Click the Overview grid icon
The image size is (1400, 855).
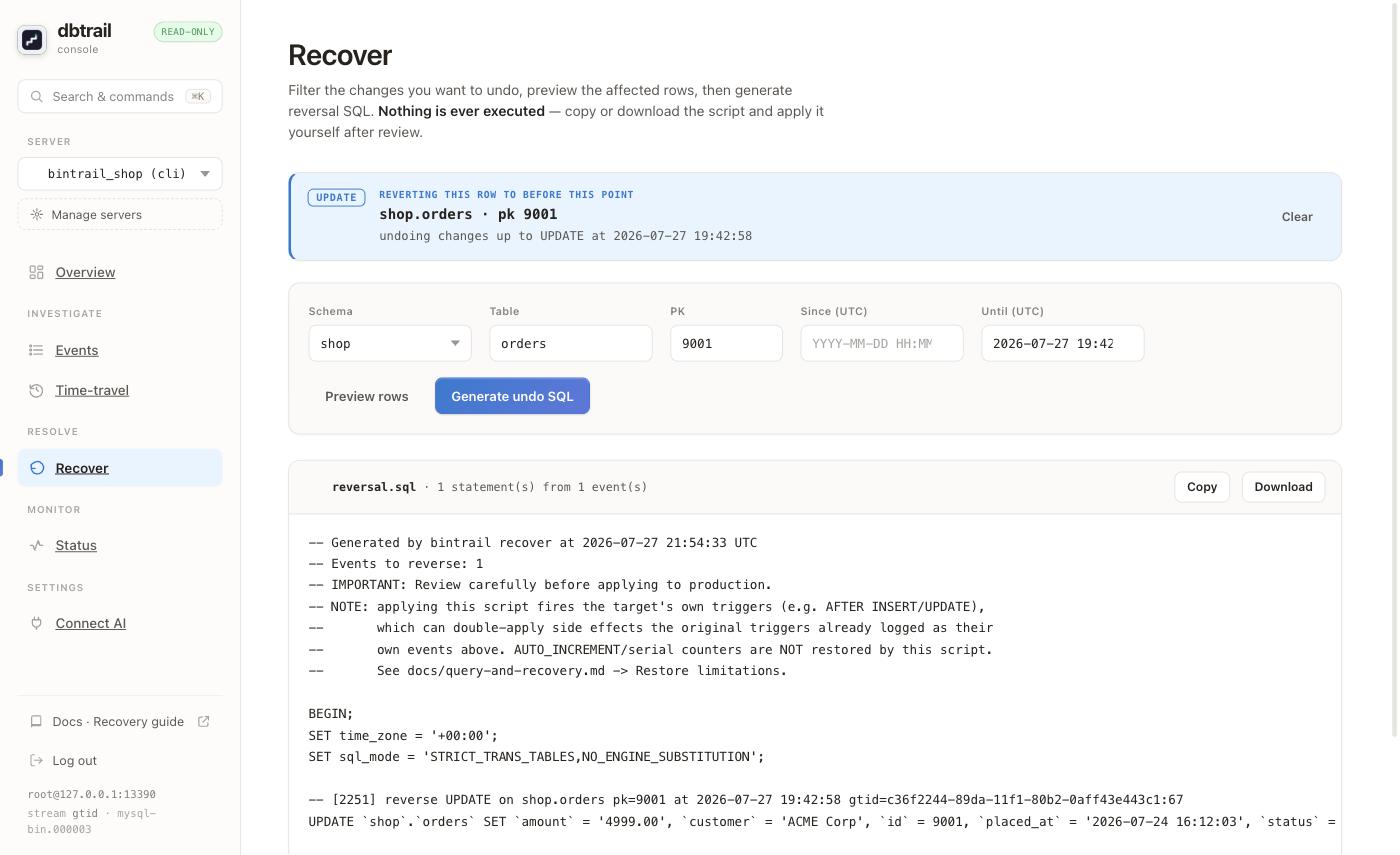tap(37, 272)
